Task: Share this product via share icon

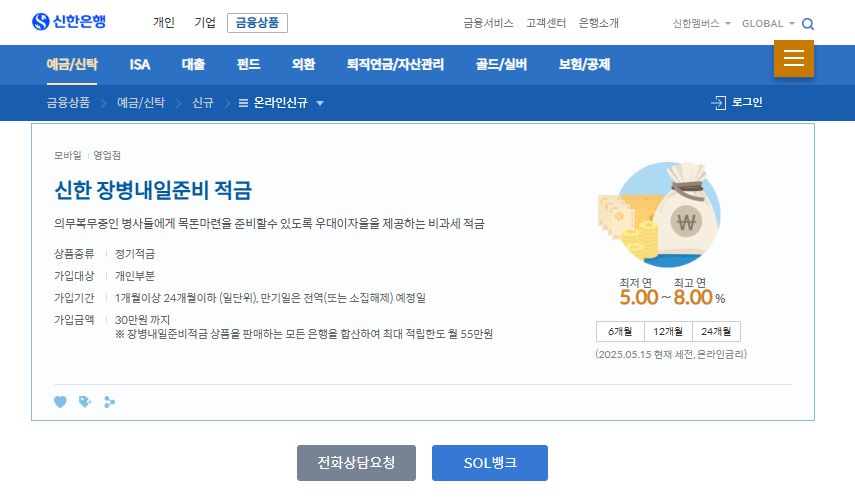Action: [110, 402]
